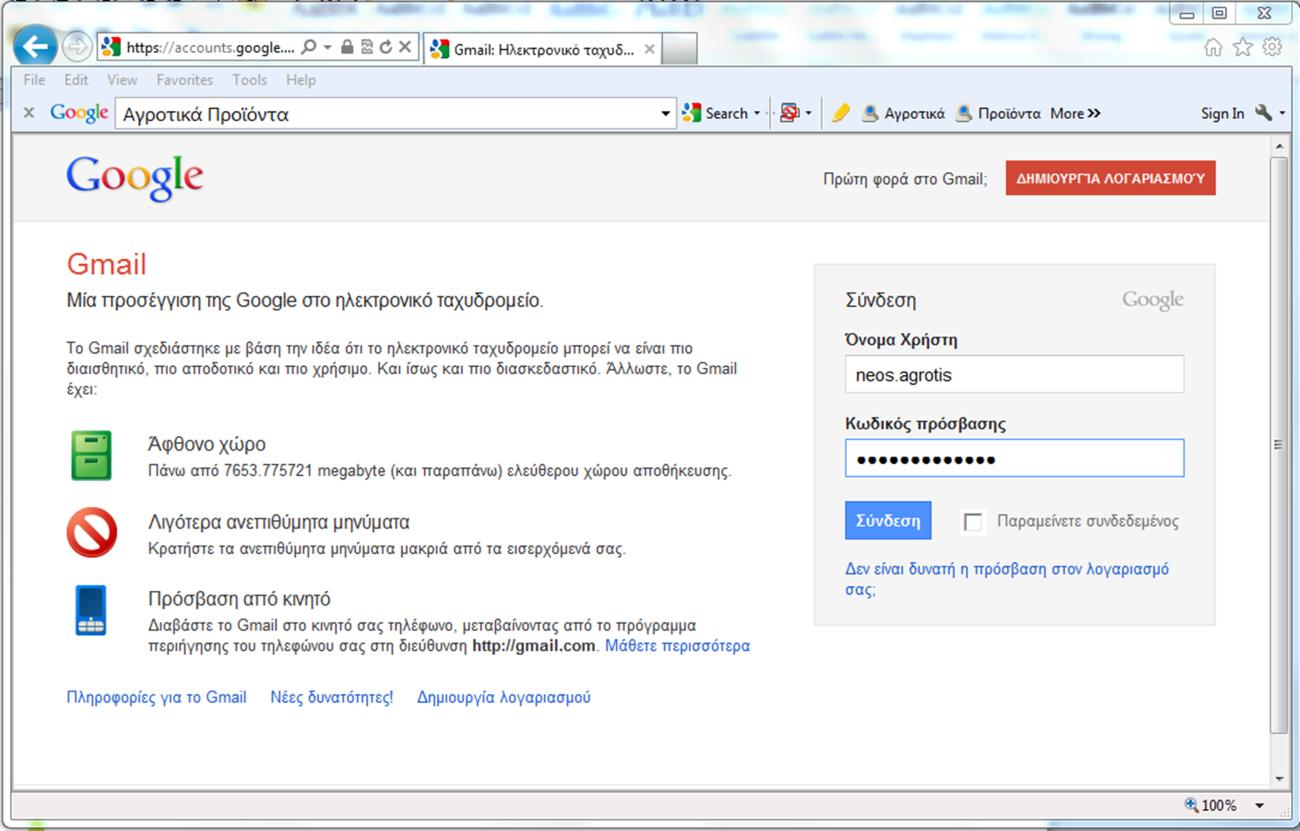Click the Άφθονο χώρο heading
The image size is (1300, 831).
pyautogui.click(x=207, y=444)
